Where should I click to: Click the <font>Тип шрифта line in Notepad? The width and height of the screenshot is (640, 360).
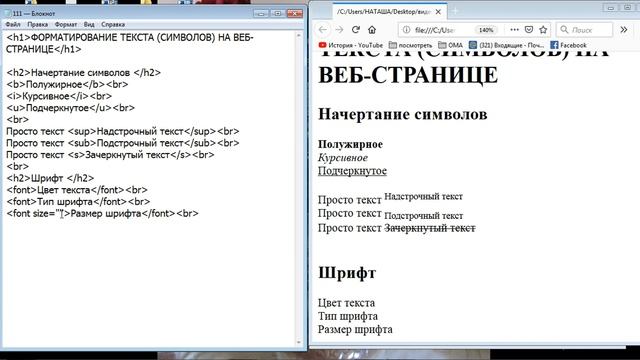[x=78, y=202]
